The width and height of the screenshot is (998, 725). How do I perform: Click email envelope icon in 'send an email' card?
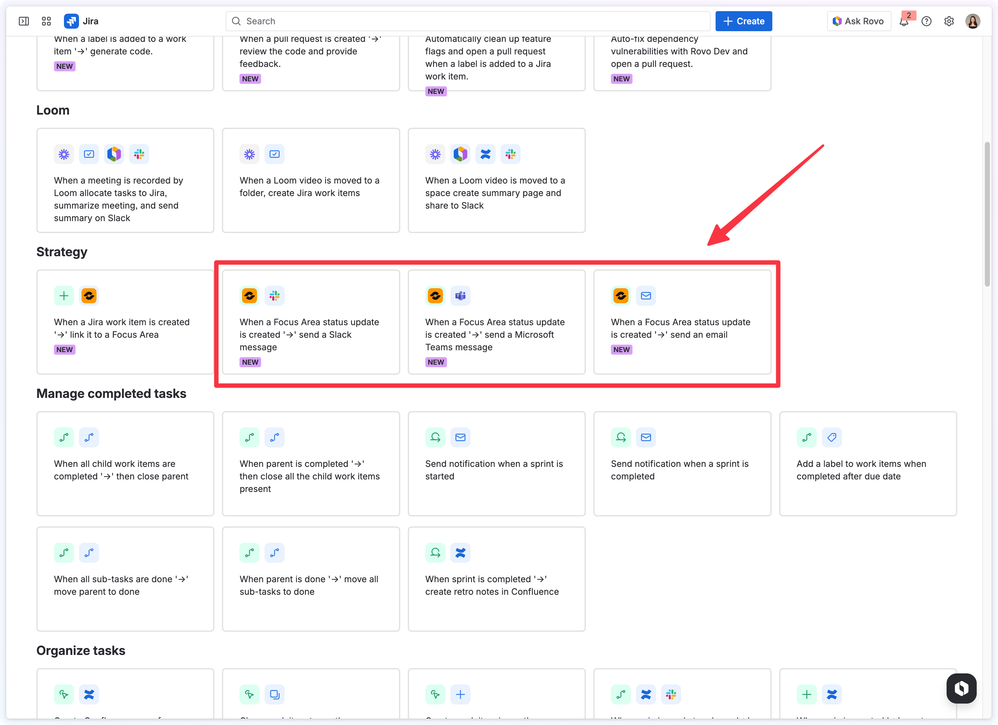click(x=646, y=295)
